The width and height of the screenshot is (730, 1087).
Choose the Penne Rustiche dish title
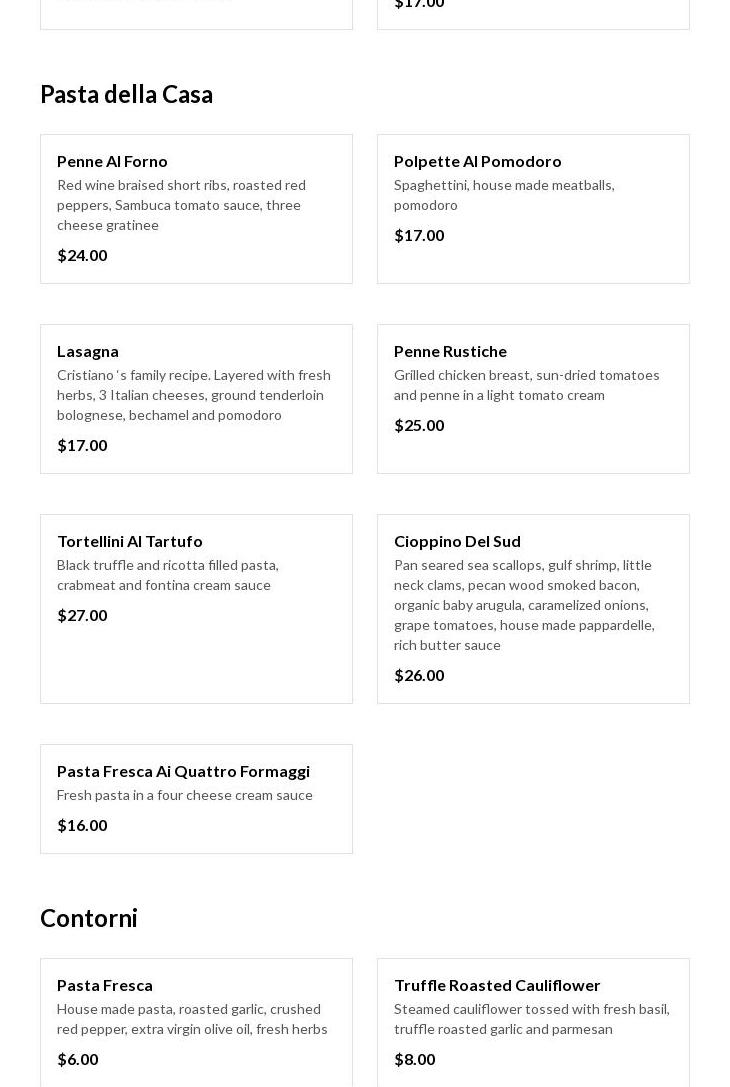[450, 351]
